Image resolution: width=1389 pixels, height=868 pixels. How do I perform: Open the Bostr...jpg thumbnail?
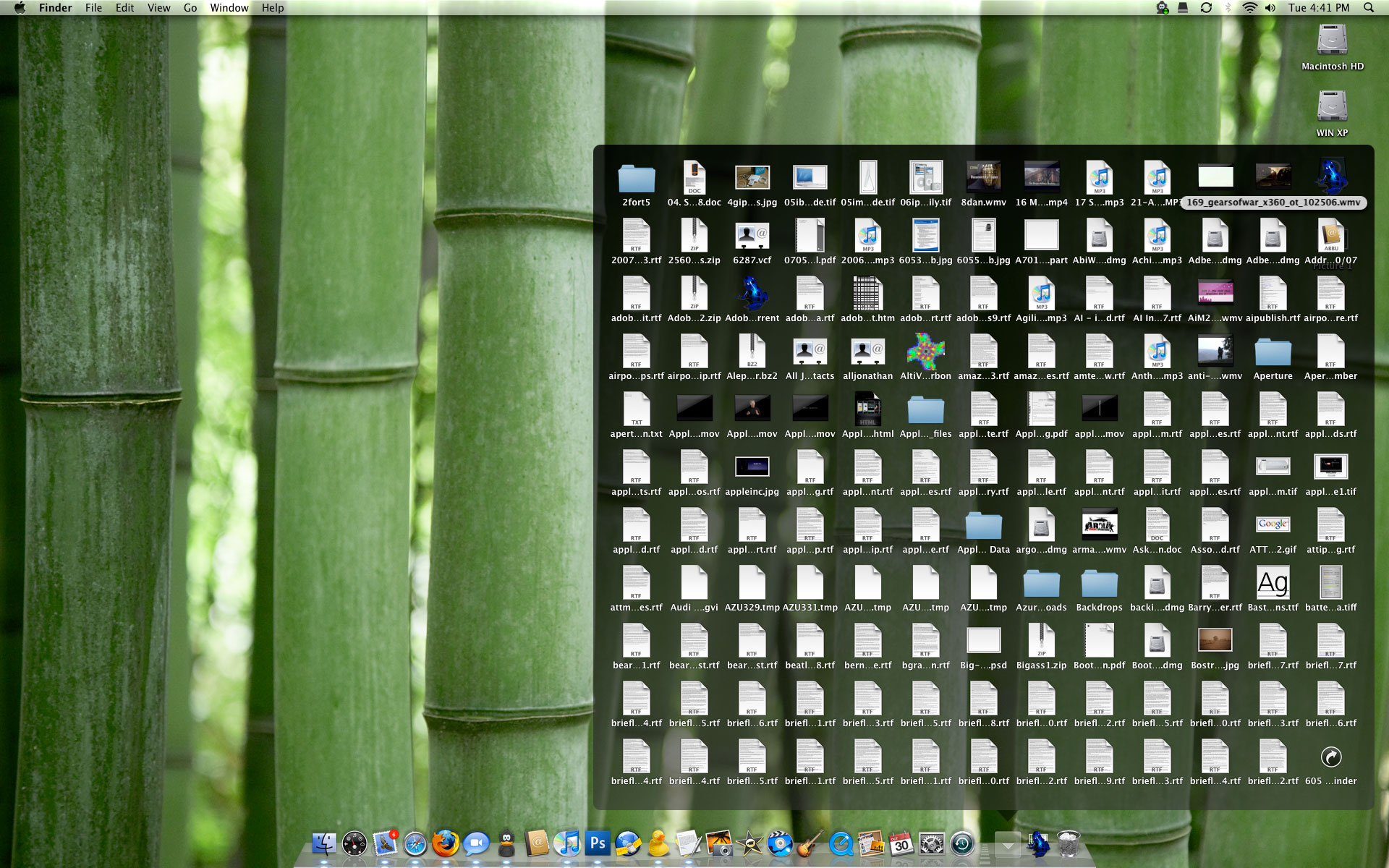coord(1215,641)
